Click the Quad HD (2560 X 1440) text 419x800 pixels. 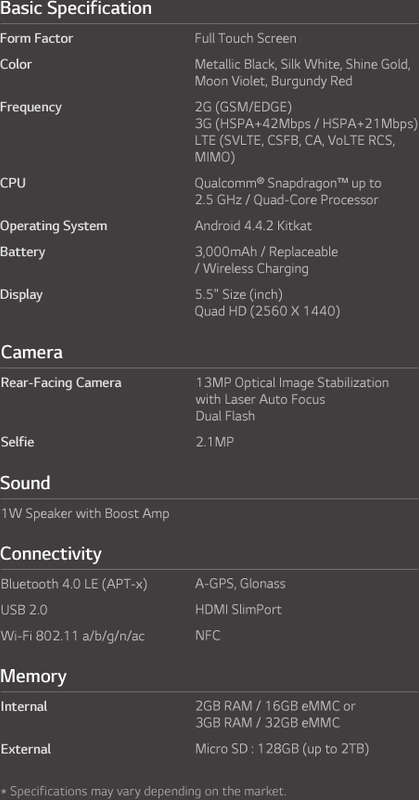pyautogui.click(x=267, y=311)
